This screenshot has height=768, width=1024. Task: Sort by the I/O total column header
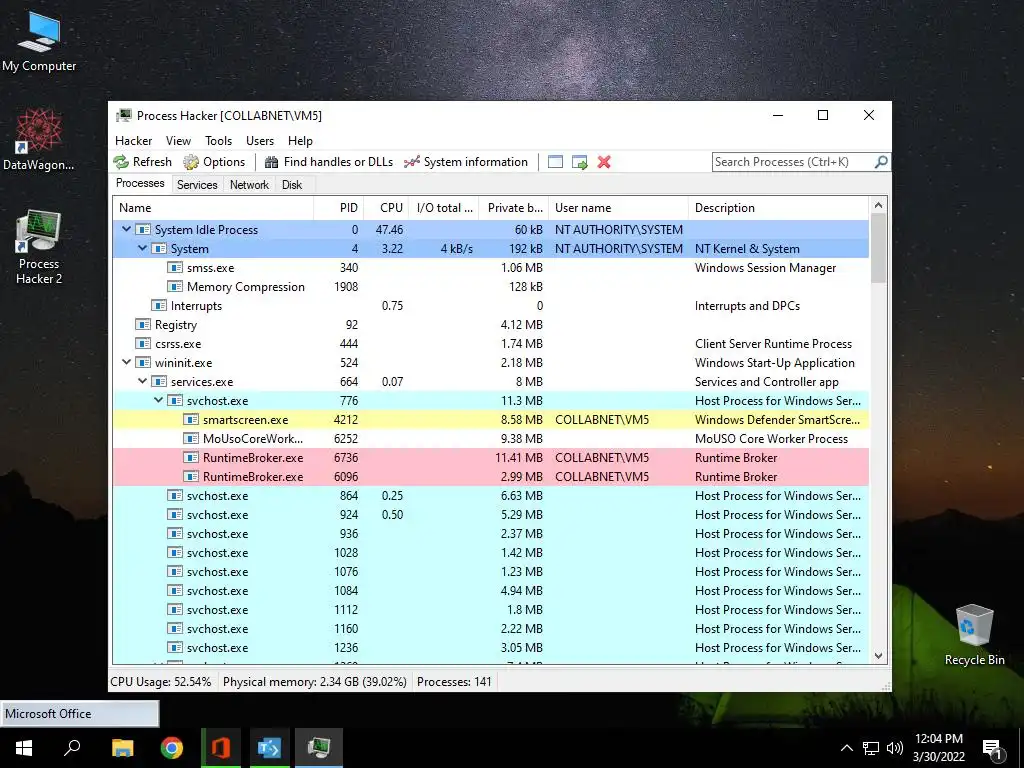[443, 208]
